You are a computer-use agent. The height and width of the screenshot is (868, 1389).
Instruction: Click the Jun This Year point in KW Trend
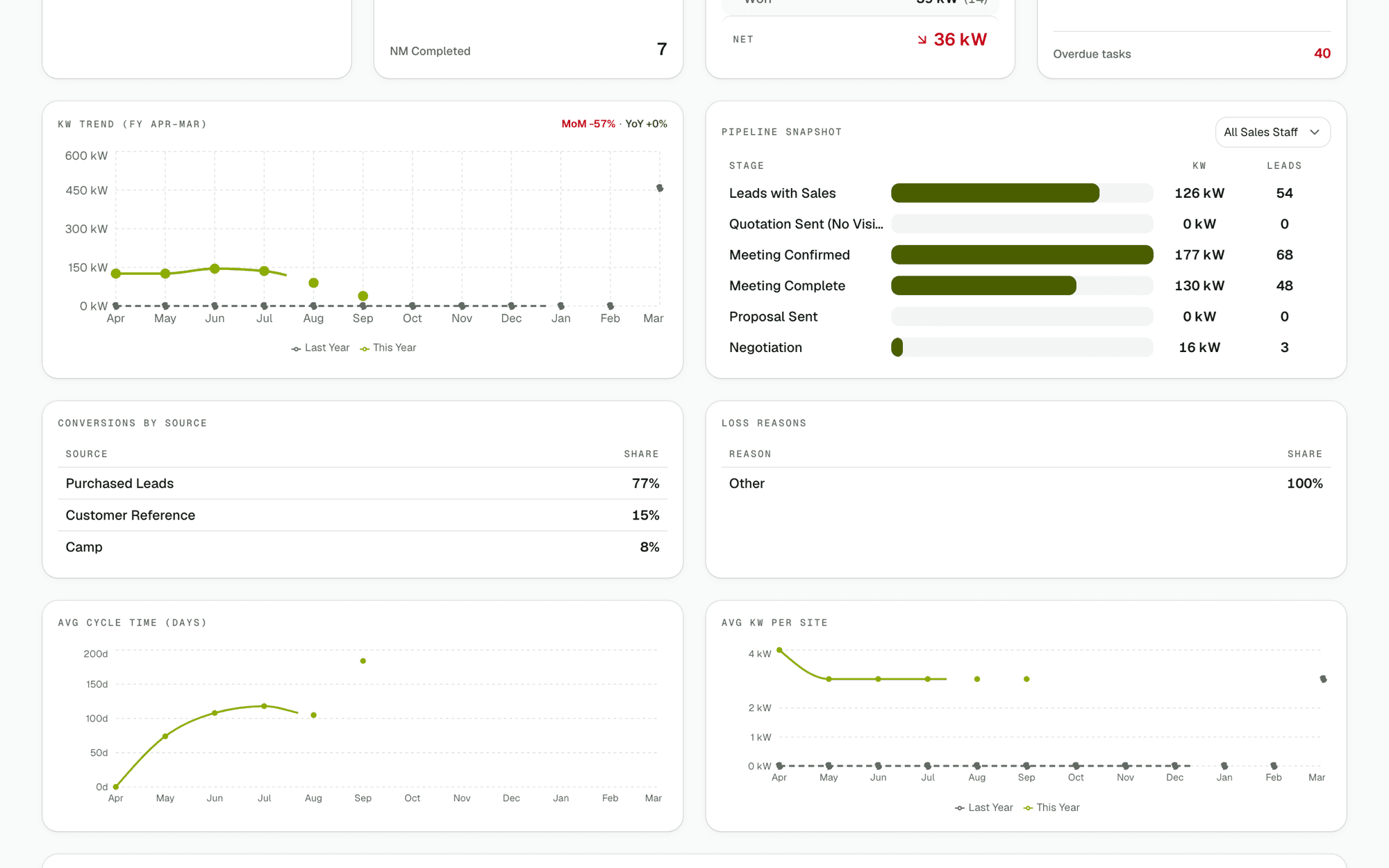pyautogui.click(x=215, y=269)
